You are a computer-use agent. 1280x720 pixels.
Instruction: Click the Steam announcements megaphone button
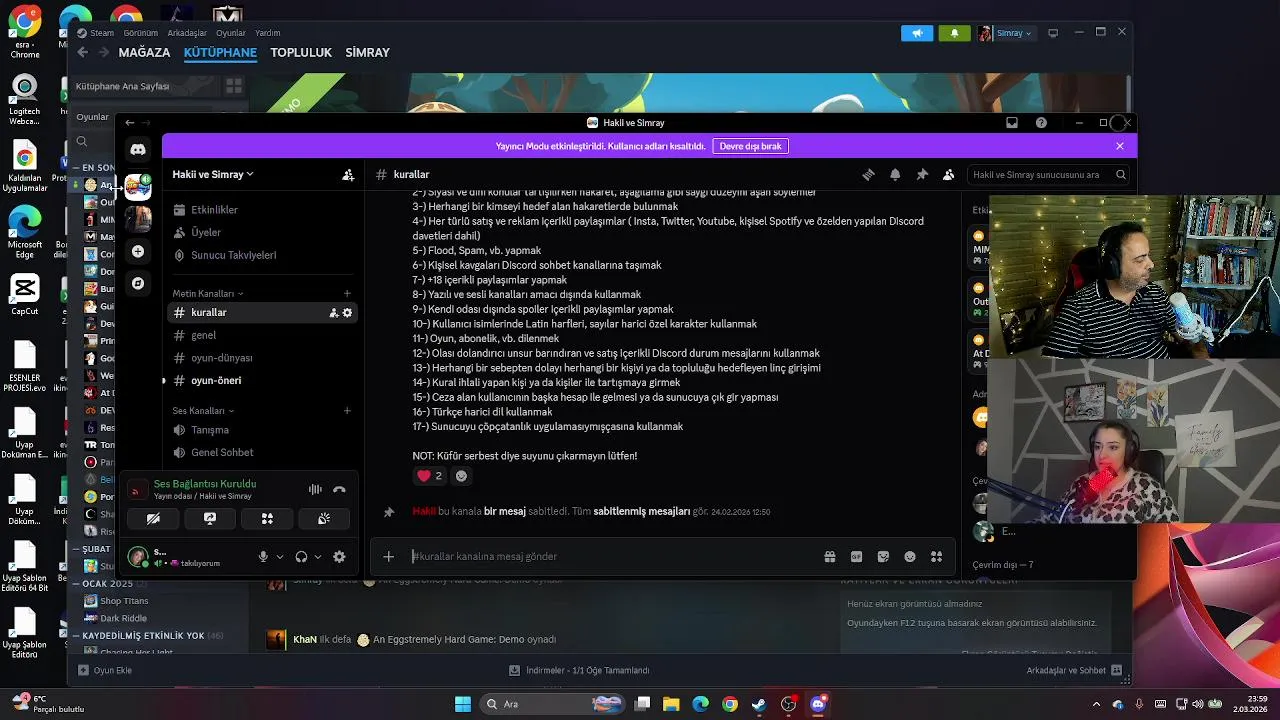click(917, 33)
